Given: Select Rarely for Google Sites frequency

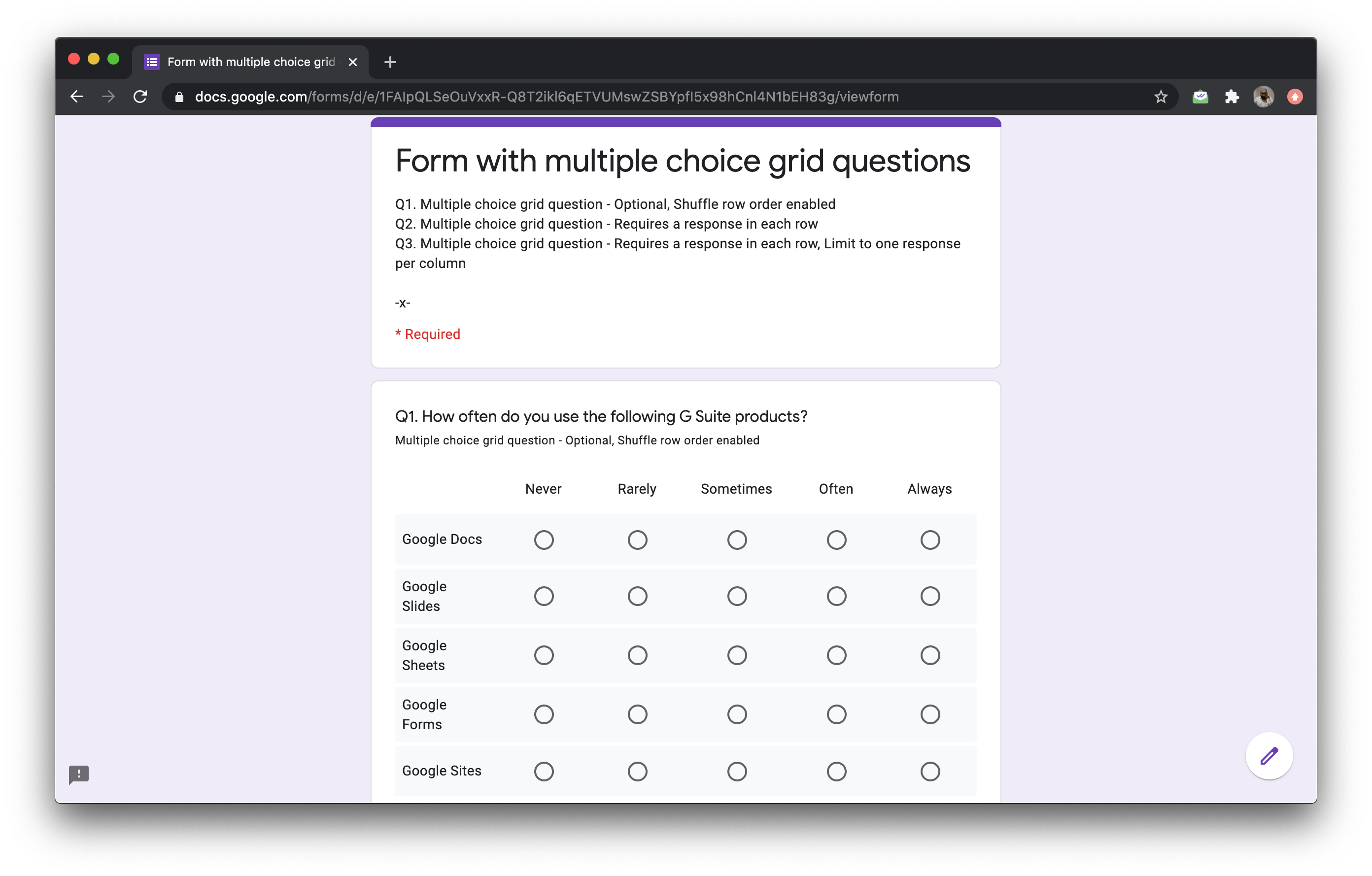Looking at the screenshot, I should (x=638, y=771).
